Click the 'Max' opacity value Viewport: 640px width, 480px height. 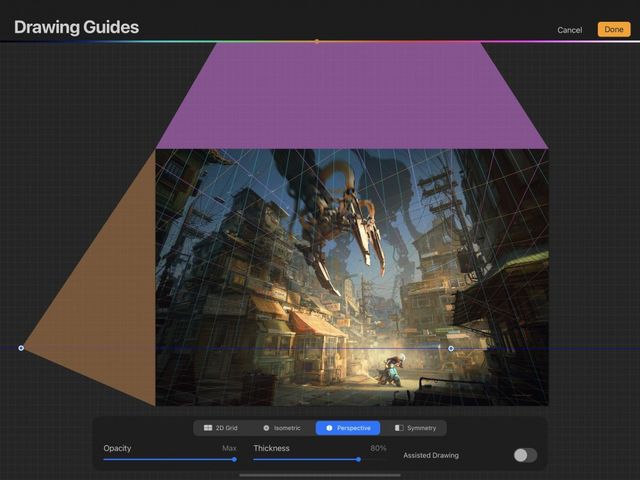[x=229, y=448]
